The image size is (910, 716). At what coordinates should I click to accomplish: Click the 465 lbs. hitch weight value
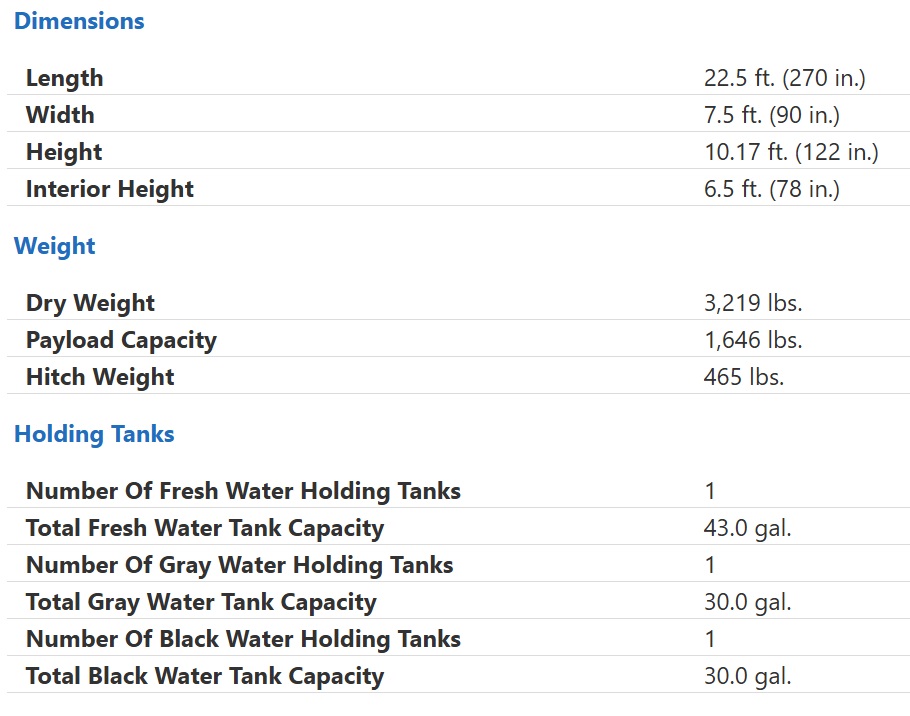[744, 377]
